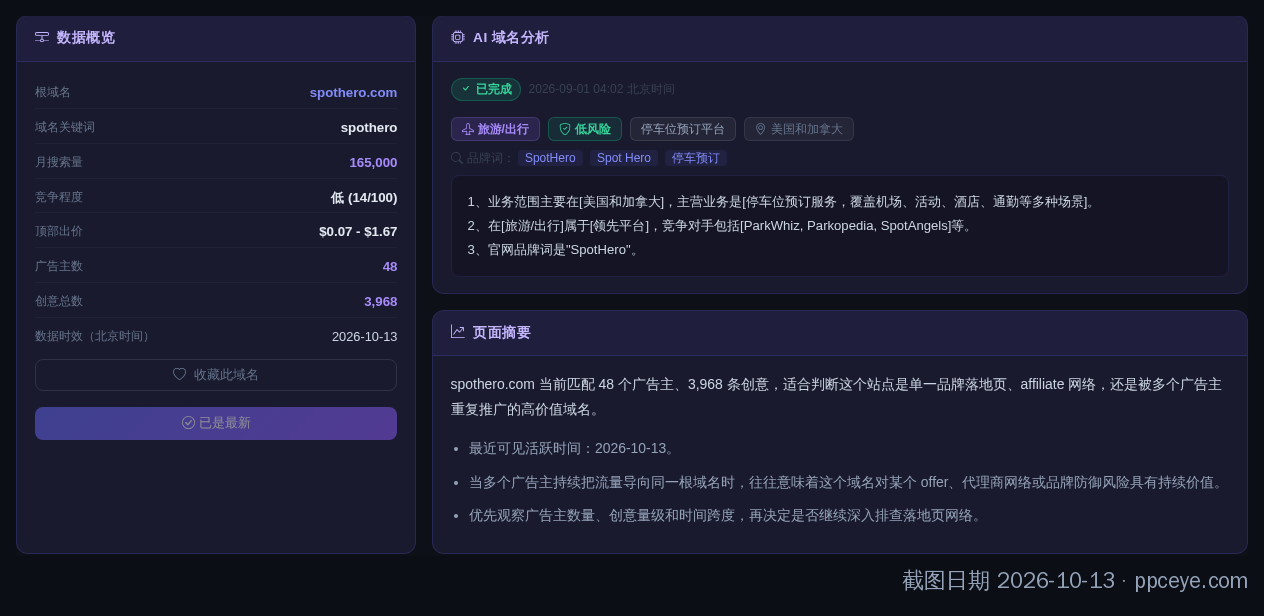
Task: Click the 域名关键词 row label
Action: (65, 127)
